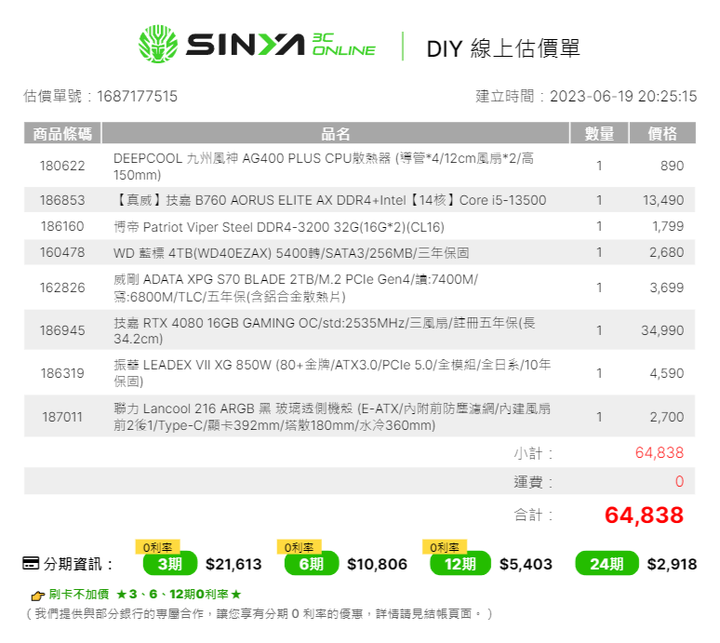Select the B760 AORUS ELITE AX product name
The width and height of the screenshot is (720, 643).
pyautogui.click(x=330, y=200)
